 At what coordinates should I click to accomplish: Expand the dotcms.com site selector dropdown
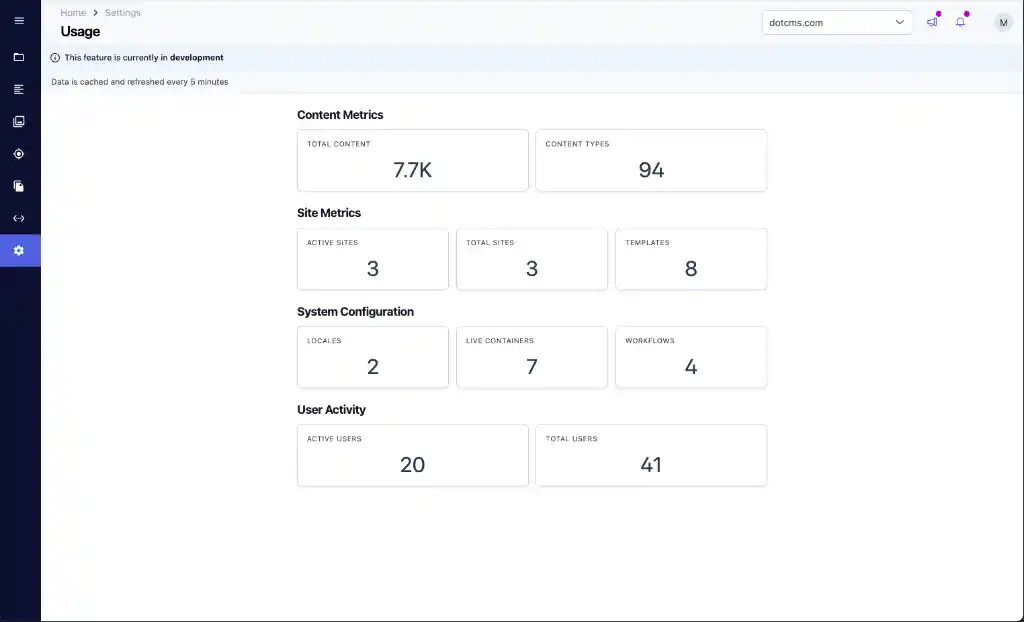836,22
